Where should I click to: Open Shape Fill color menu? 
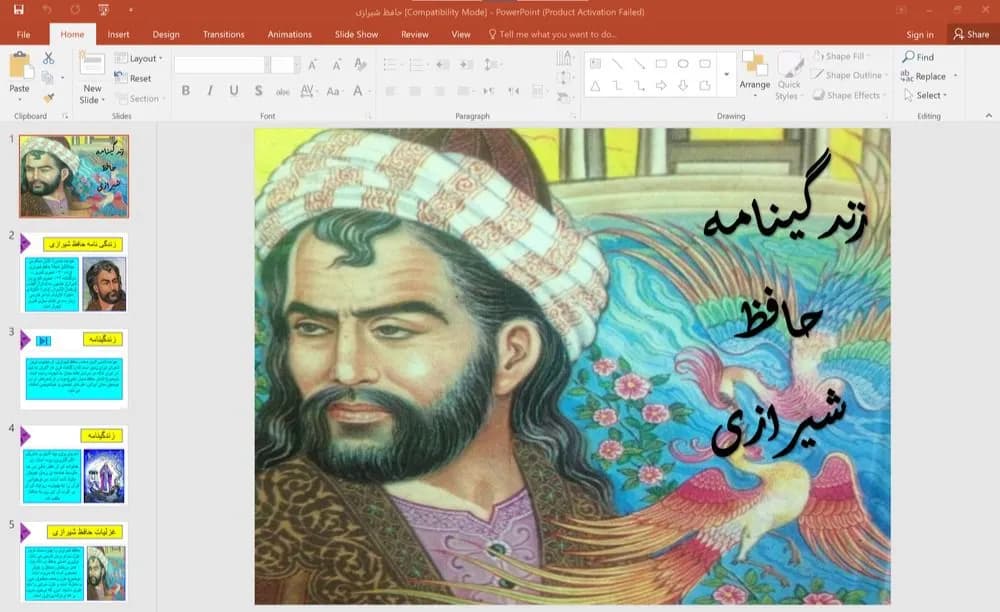click(842, 56)
